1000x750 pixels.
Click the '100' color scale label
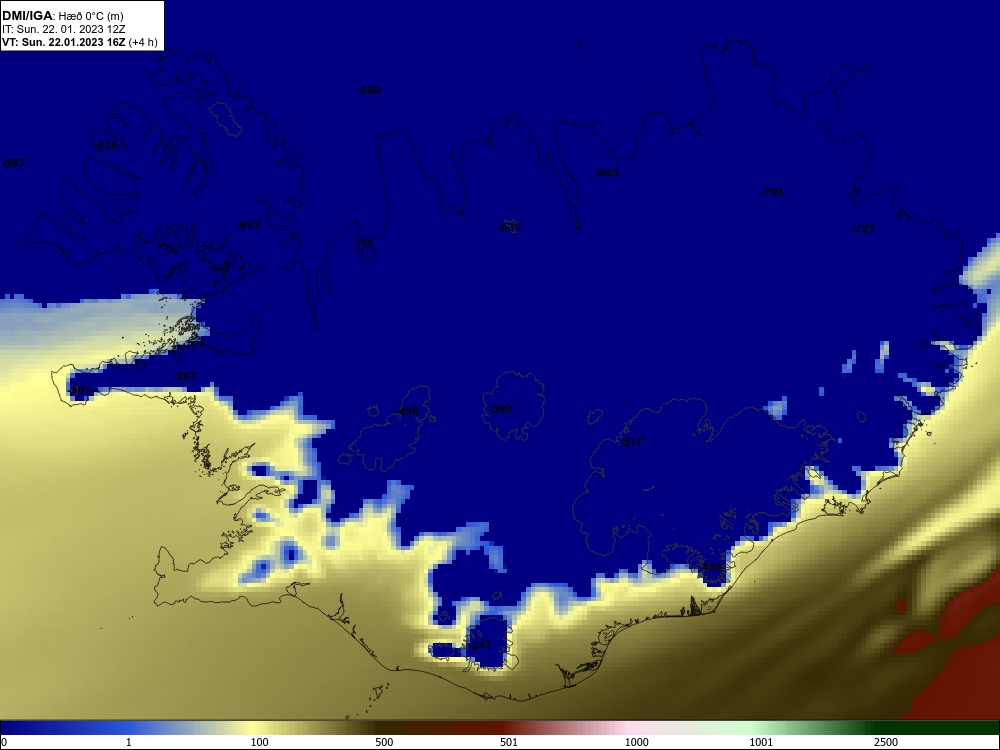tap(260, 742)
